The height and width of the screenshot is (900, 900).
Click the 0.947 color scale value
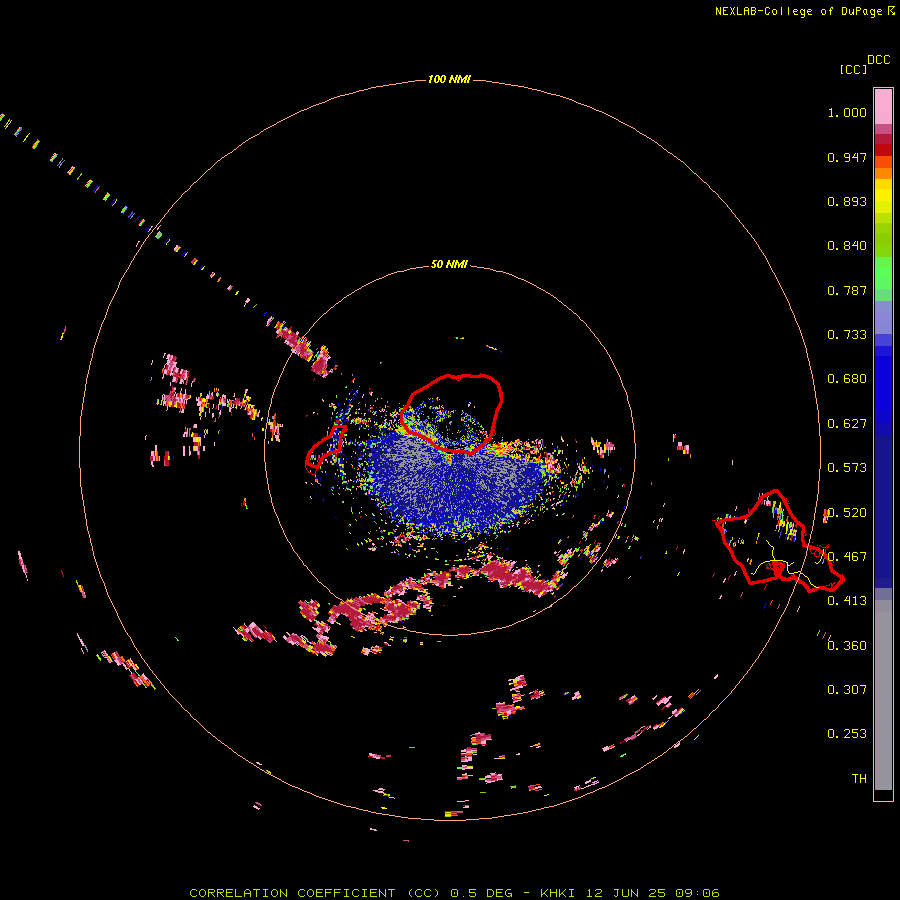847,157
